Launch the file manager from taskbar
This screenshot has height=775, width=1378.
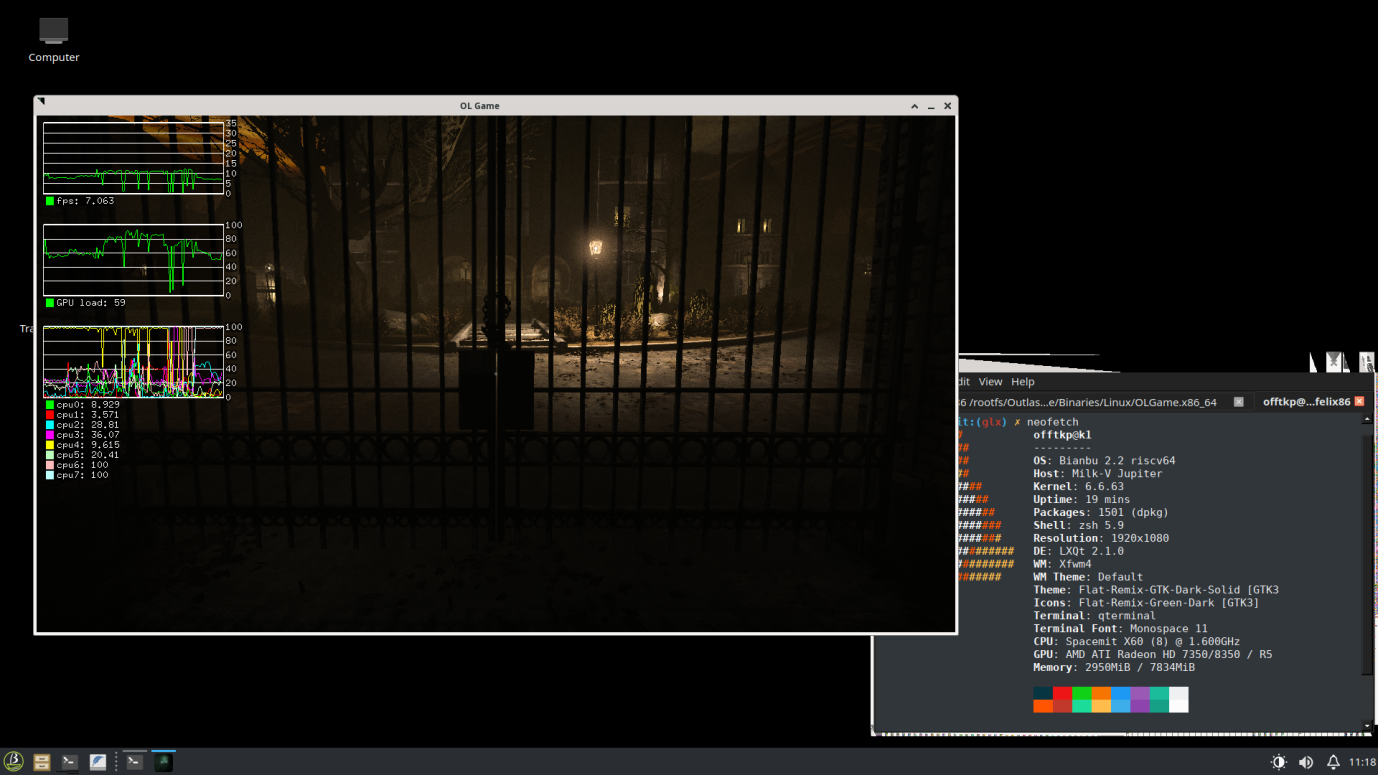(x=42, y=762)
